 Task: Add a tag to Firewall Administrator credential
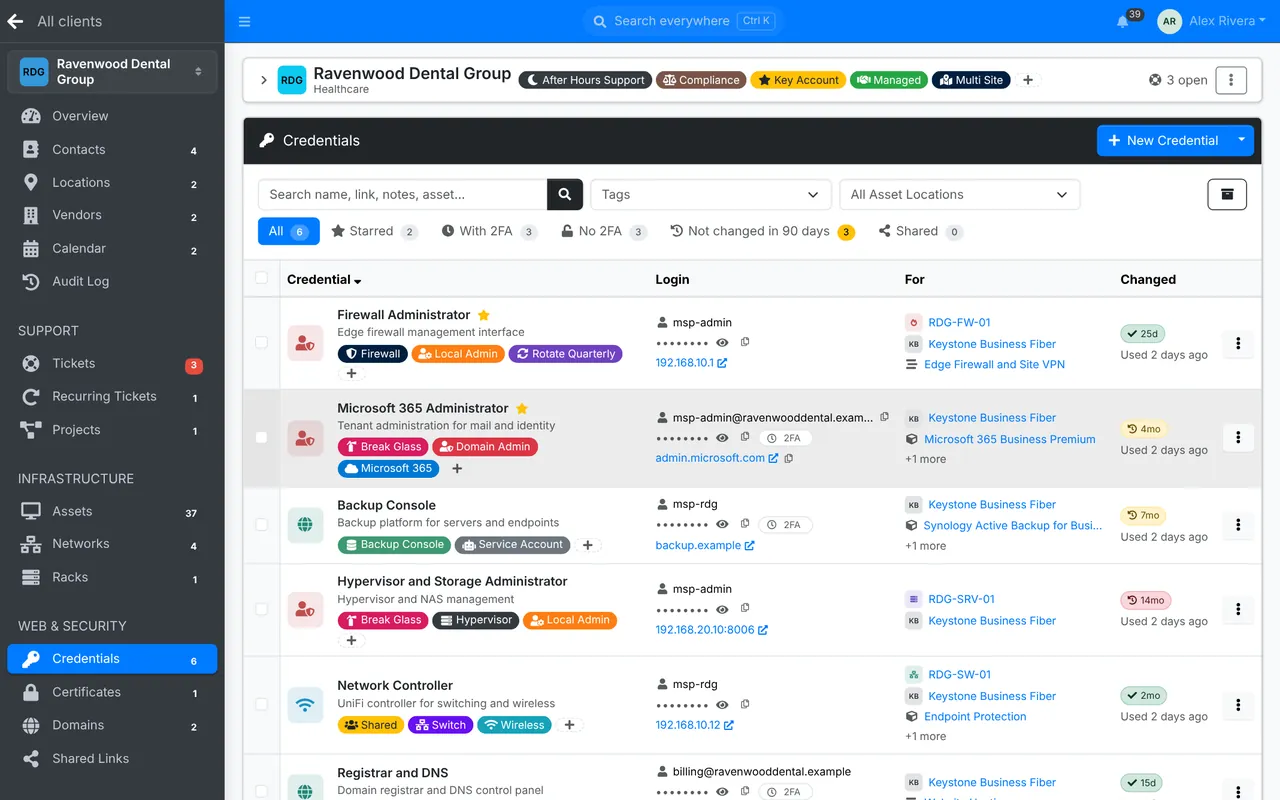point(351,373)
